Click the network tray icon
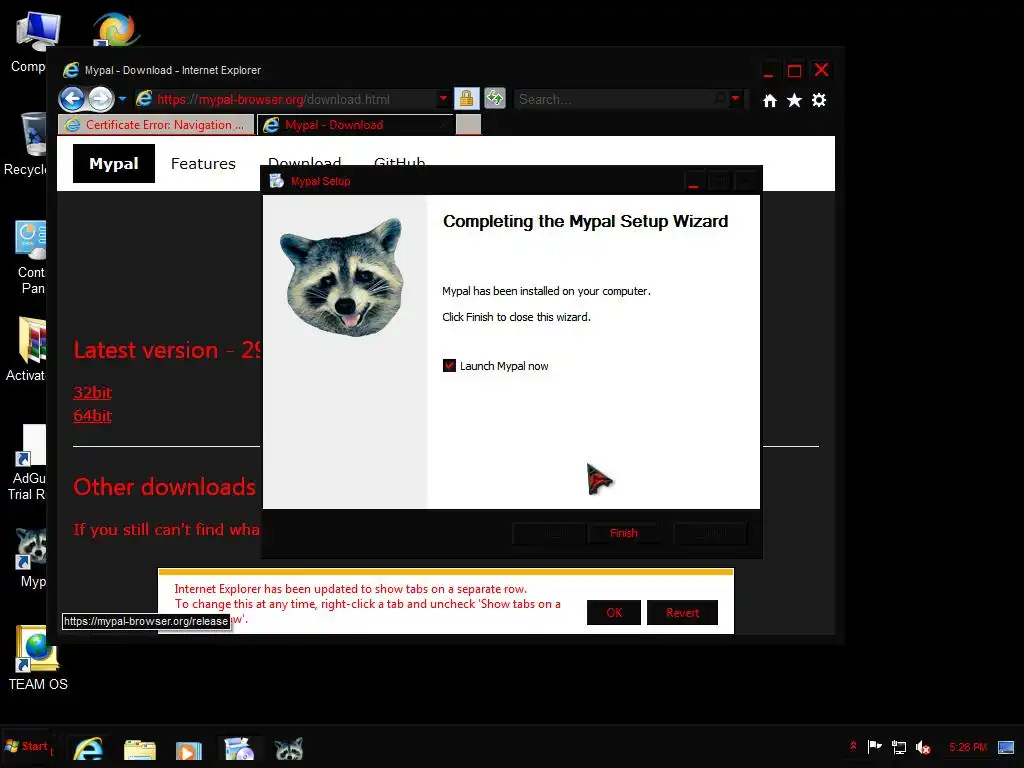Screen dimensions: 1024x768 [899, 747]
